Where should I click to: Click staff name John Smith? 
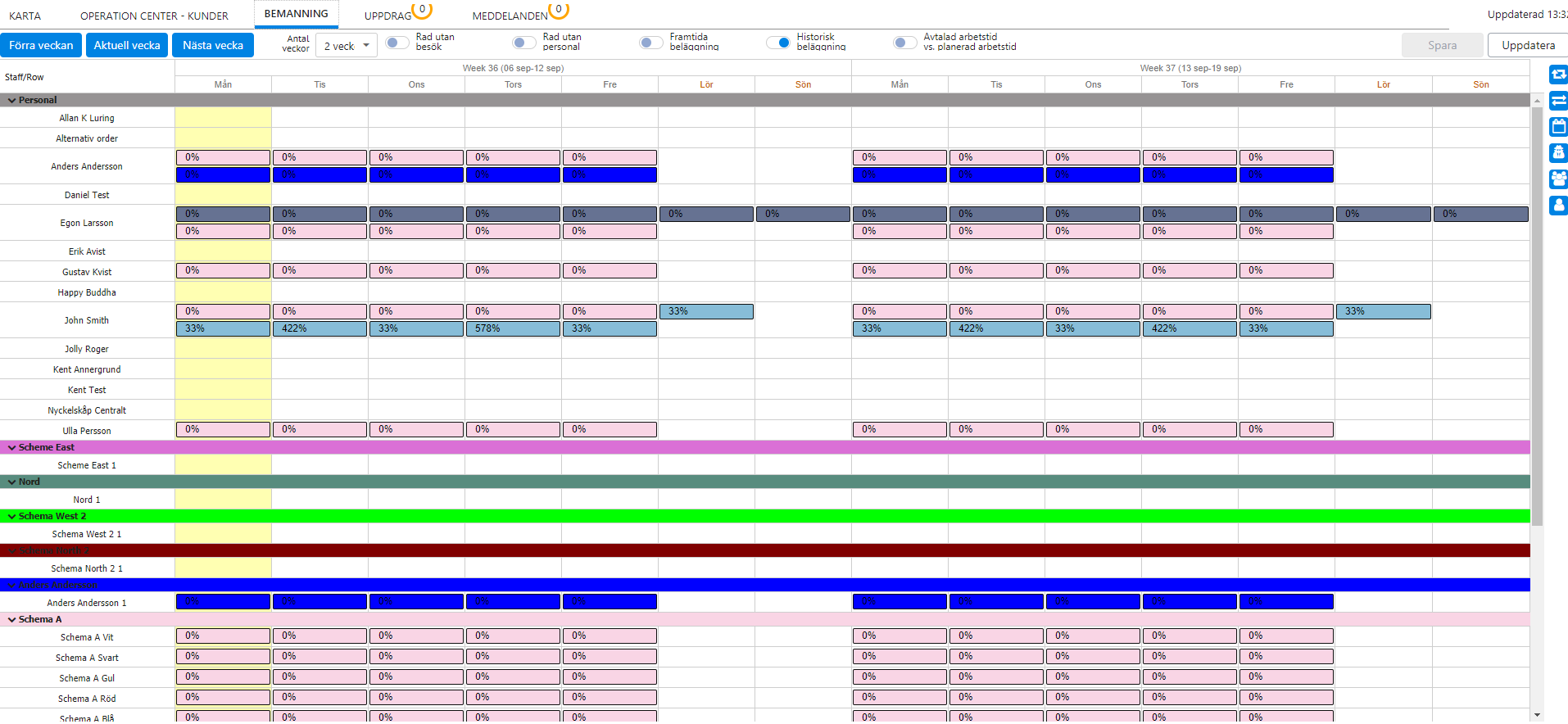pos(87,320)
